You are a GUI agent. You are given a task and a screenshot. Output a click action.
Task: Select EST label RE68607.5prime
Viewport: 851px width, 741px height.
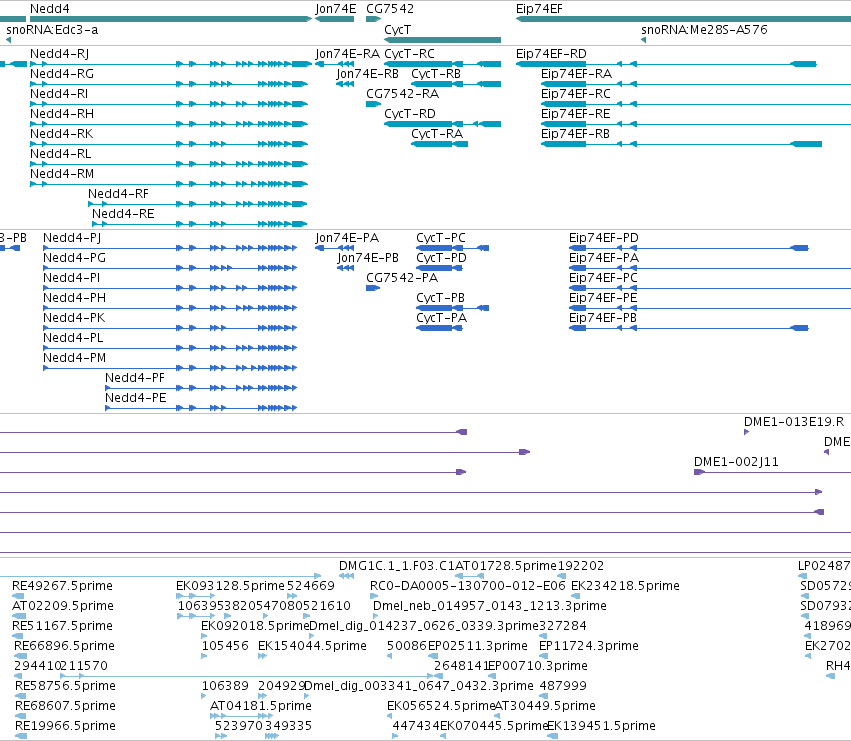pos(65,706)
